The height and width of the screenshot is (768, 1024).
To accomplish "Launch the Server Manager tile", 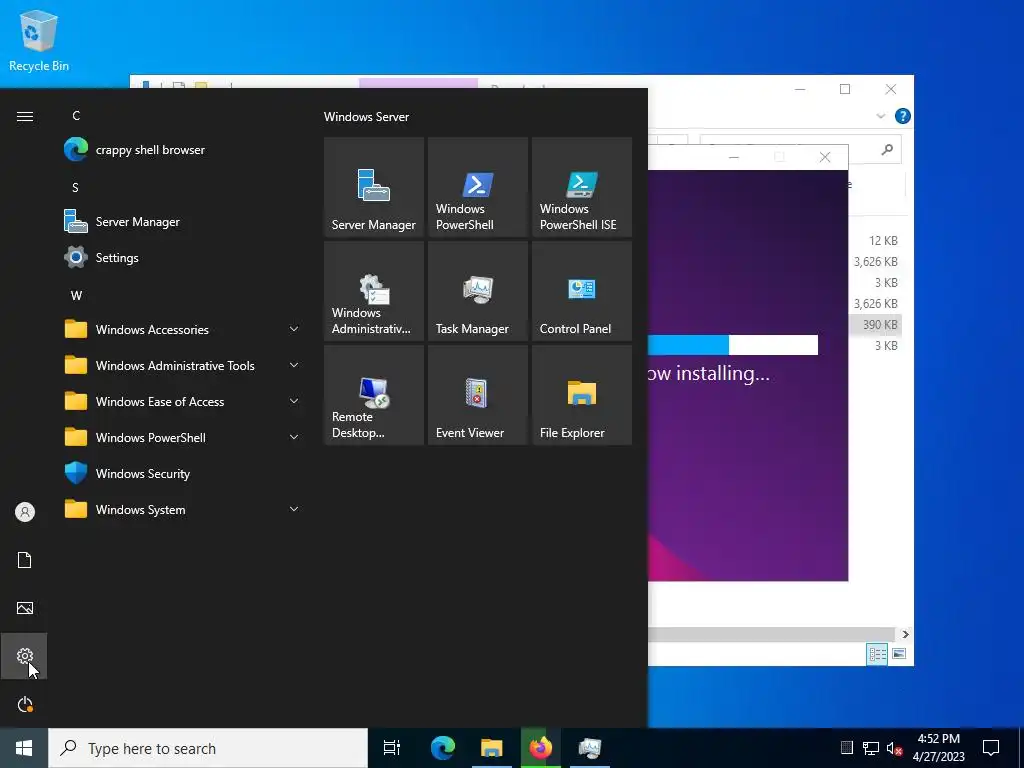I will click(374, 187).
